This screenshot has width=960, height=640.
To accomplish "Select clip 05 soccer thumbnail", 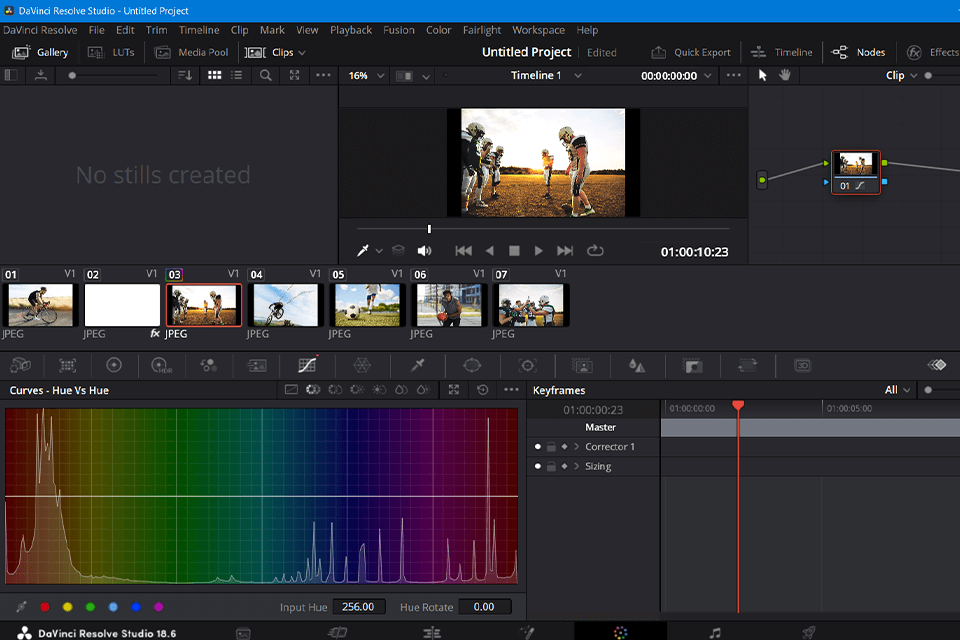I will point(366,305).
